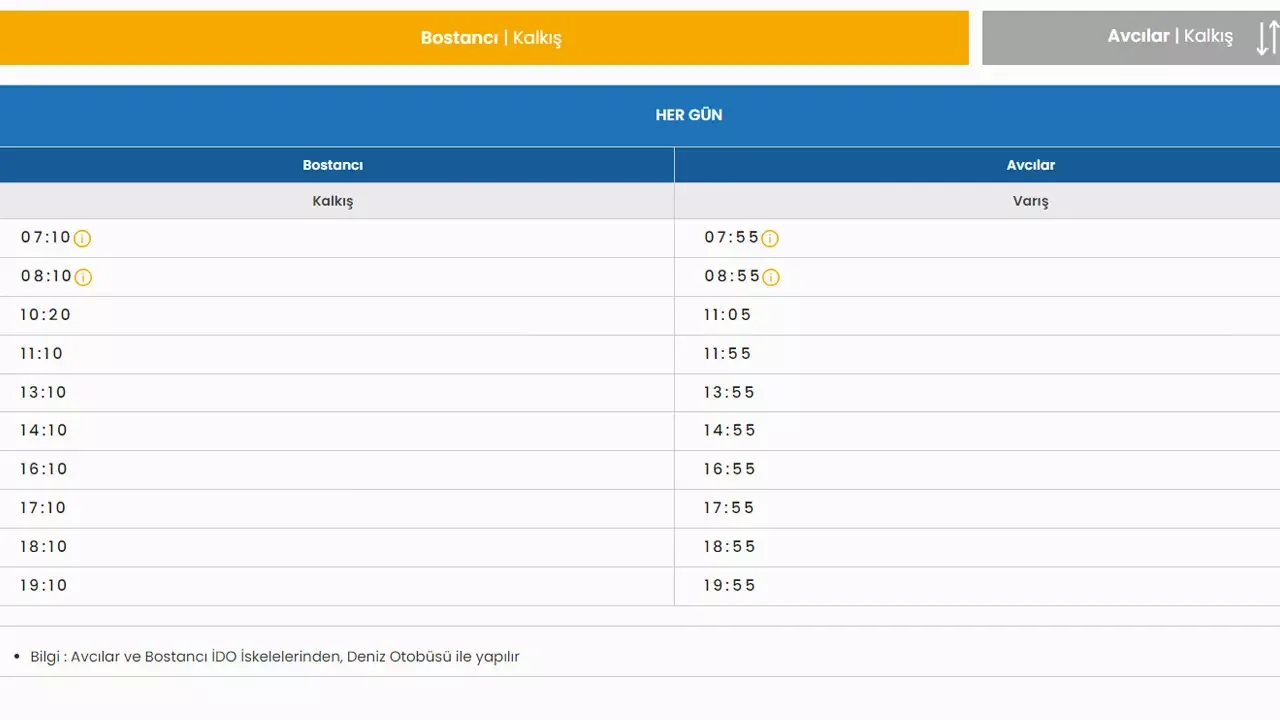Click the 16:10 departure time
This screenshot has width=1280, height=720.
pyautogui.click(x=43, y=469)
